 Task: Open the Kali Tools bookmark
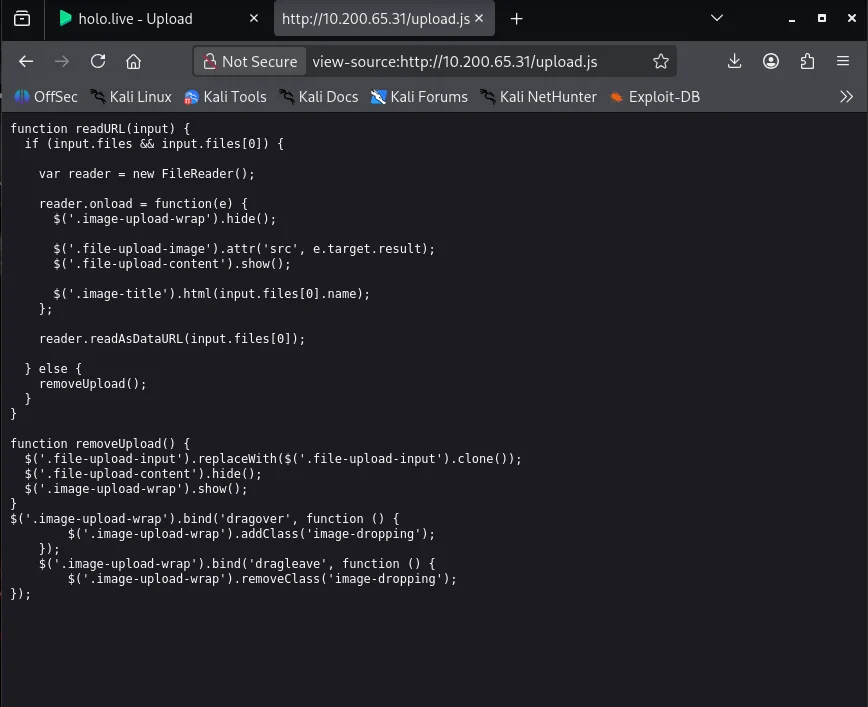pyautogui.click(x=225, y=97)
